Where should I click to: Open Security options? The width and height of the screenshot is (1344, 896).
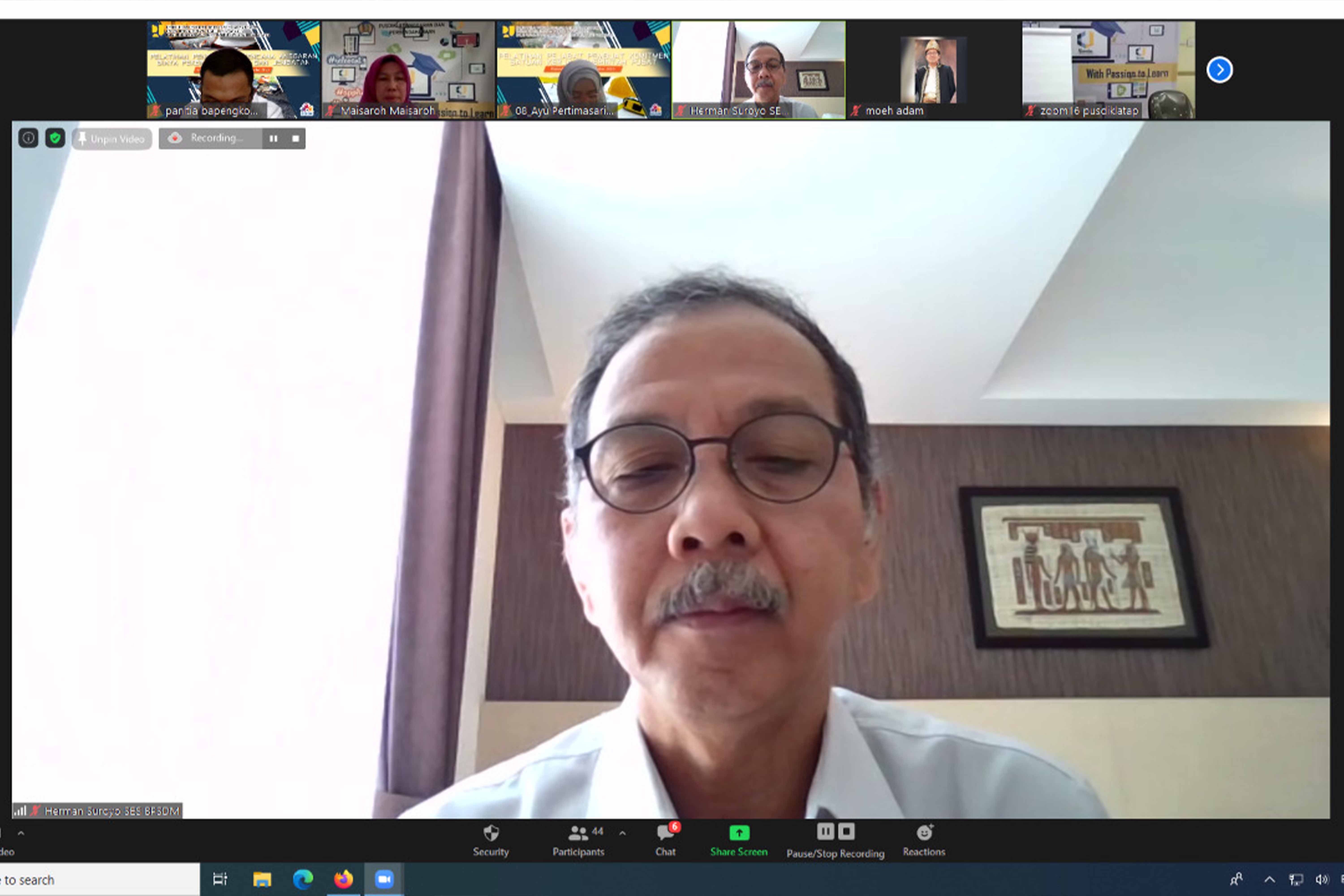pyautogui.click(x=491, y=841)
